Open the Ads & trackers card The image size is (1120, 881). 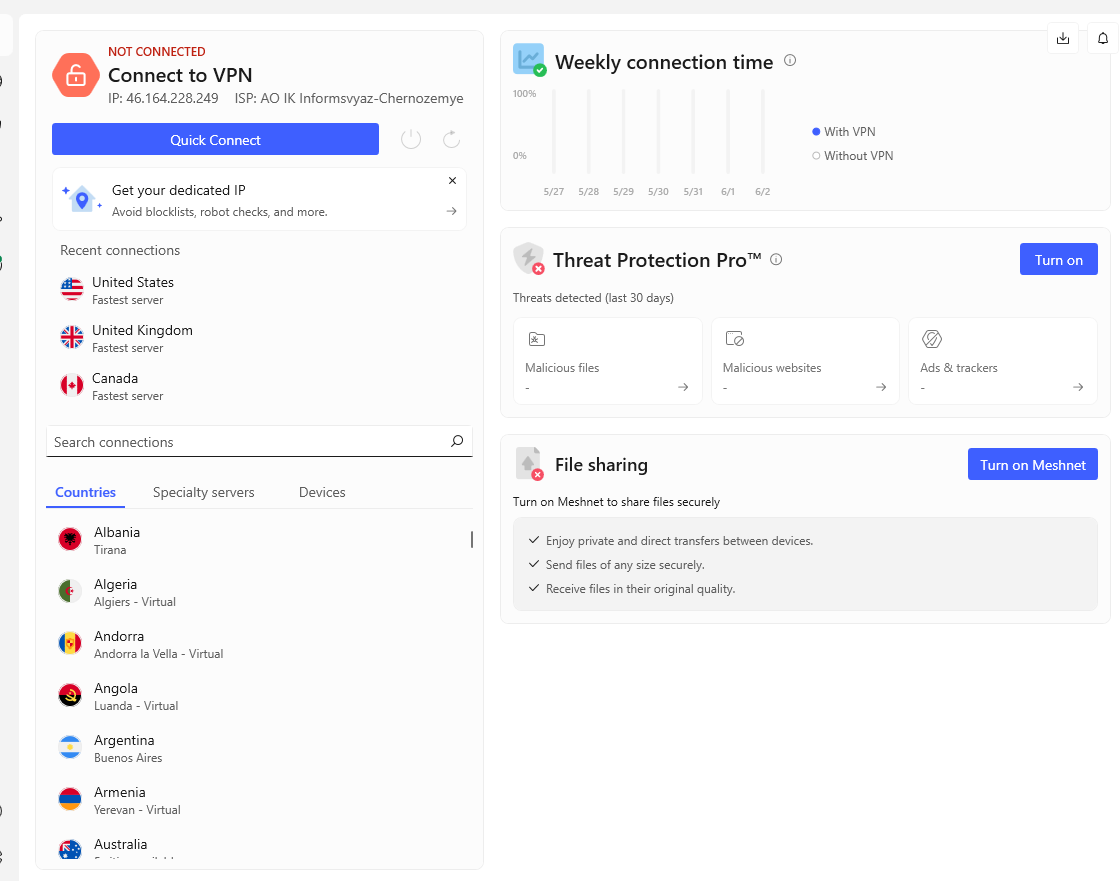point(1003,362)
